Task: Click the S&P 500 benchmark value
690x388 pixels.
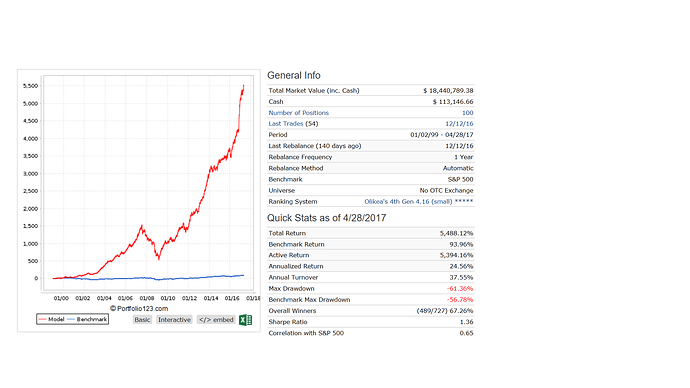Action: 460,179
